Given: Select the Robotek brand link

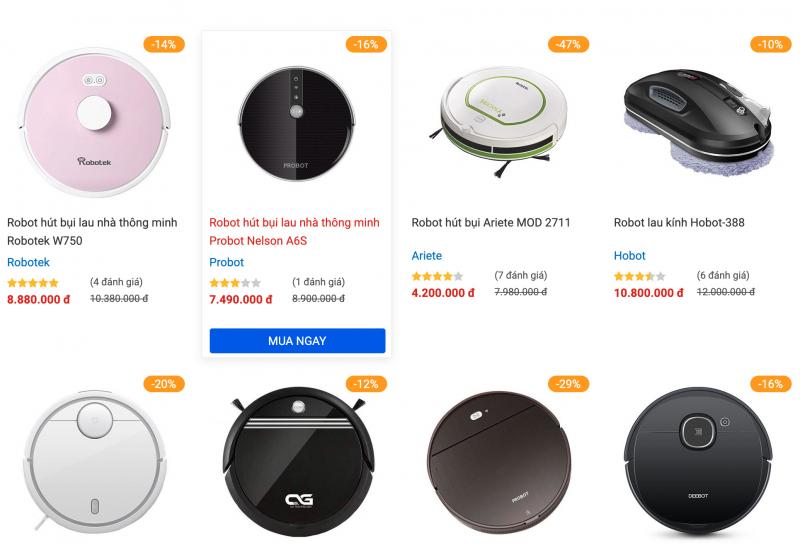Looking at the screenshot, I should click(28, 262).
